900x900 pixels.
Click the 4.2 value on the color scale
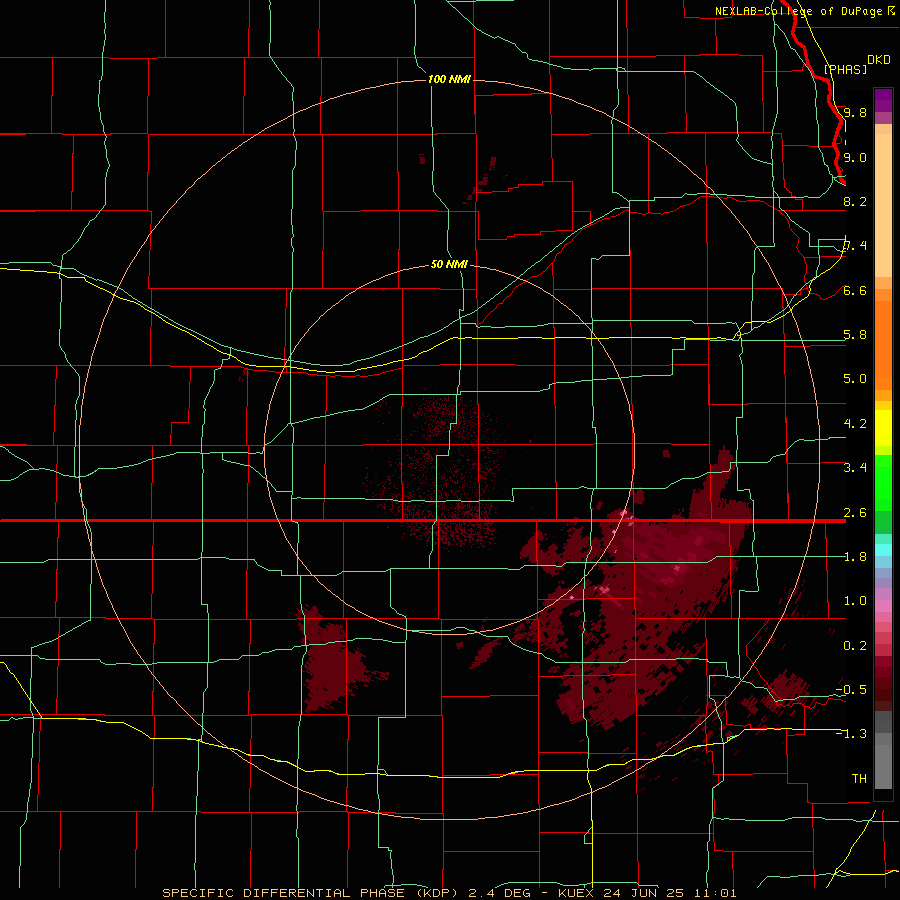pos(855,424)
